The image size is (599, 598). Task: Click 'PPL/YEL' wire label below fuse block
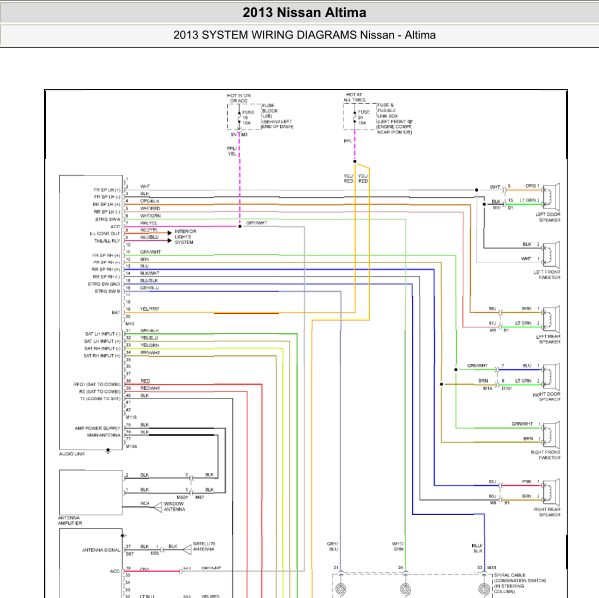[232, 151]
